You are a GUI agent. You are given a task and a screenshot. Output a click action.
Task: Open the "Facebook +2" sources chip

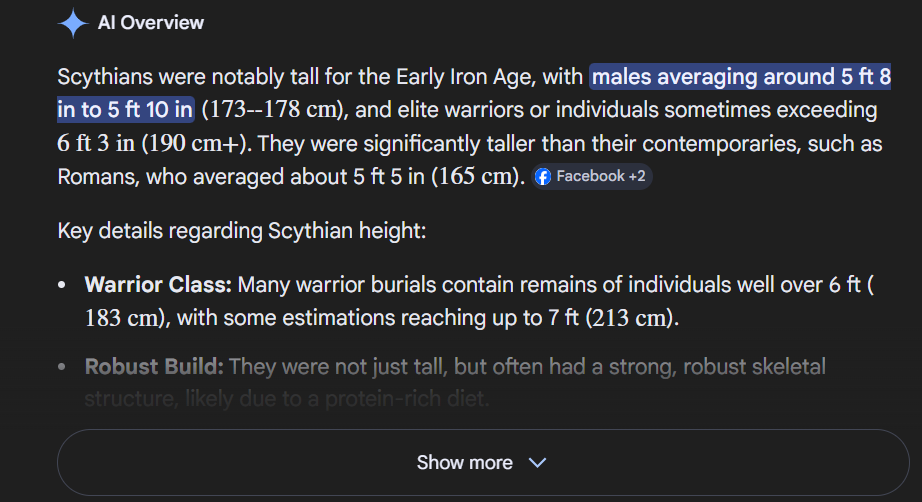(x=592, y=177)
